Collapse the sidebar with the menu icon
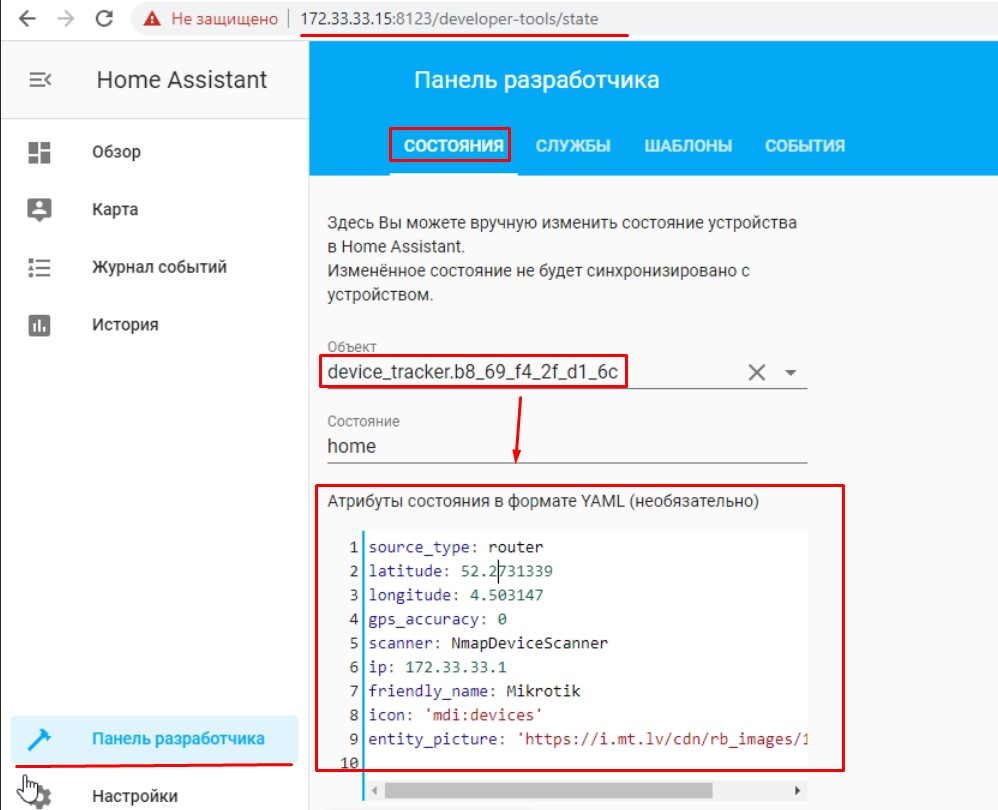The image size is (998, 810). pyautogui.click(x=40, y=80)
